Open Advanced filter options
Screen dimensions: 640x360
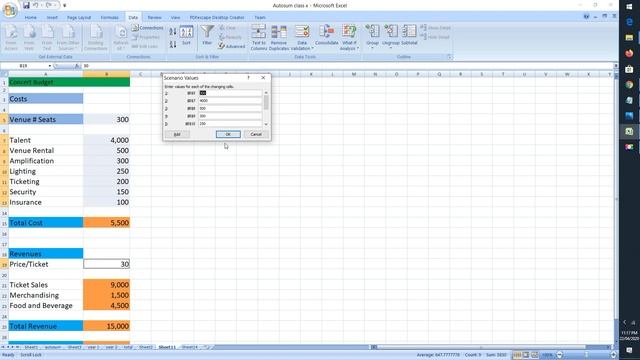(231, 46)
